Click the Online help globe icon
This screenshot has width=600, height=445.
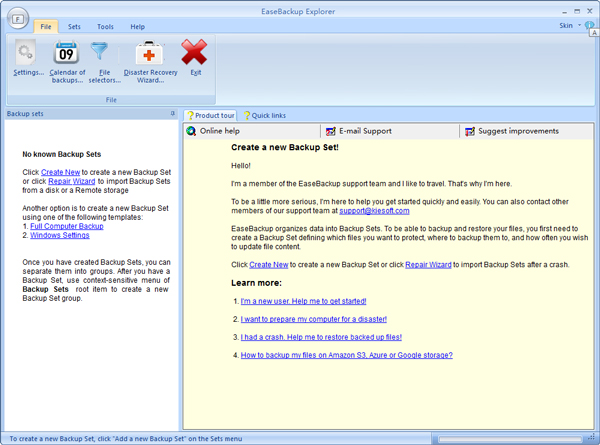pyautogui.click(x=191, y=131)
